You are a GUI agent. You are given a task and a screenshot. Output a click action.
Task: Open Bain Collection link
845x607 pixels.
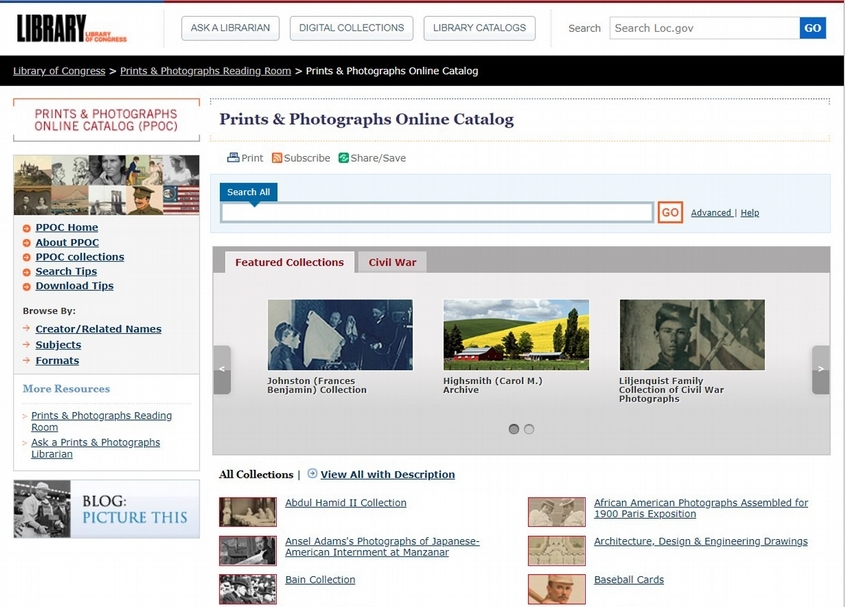coord(320,580)
